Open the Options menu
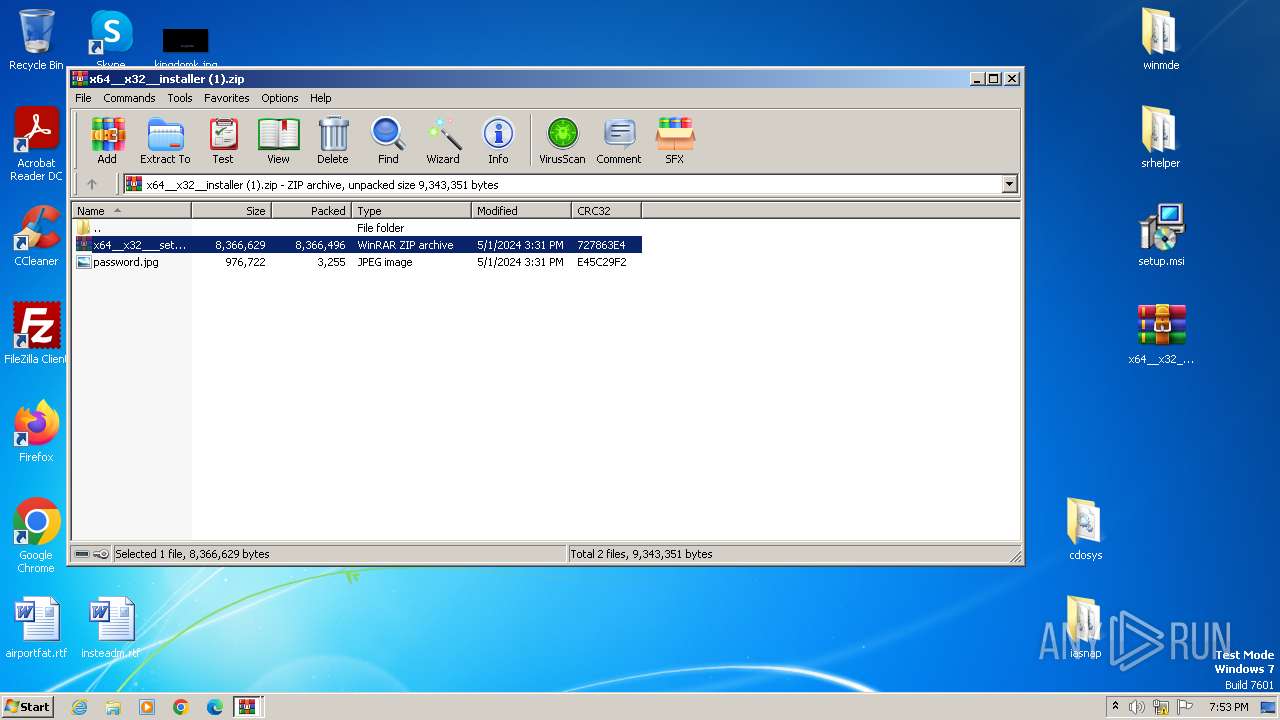Image resolution: width=1280 pixels, height=720 pixels. coord(280,98)
